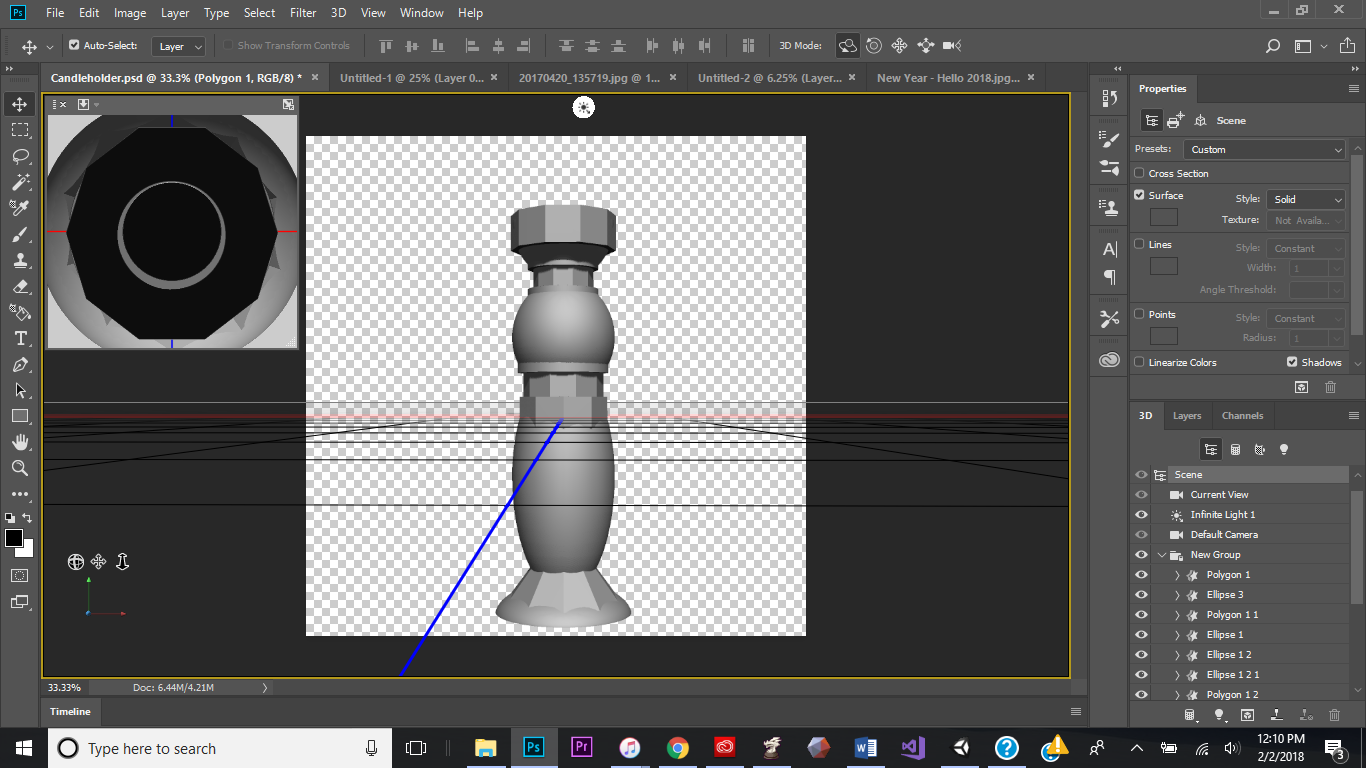Image resolution: width=1366 pixels, height=768 pixels.
Task: Collapse the New Group tree in 3D panel
Action: [1162, 554]
